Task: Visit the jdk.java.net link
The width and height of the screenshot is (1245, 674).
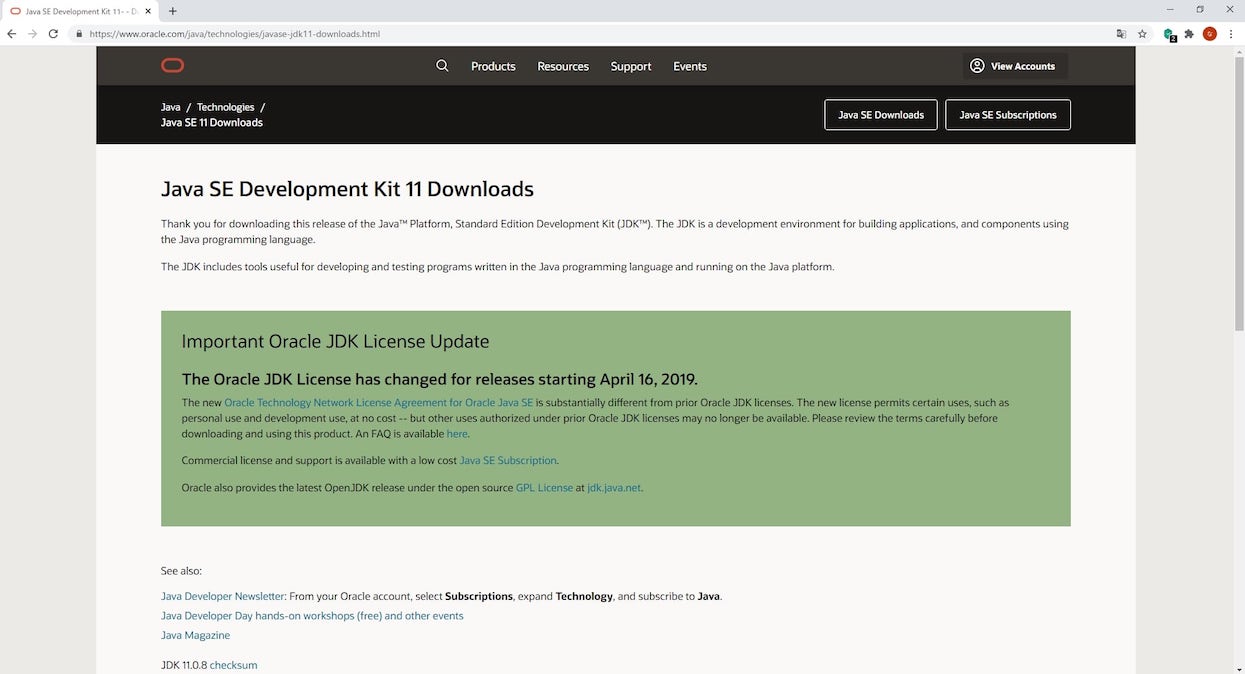Action: coord(614,488)
